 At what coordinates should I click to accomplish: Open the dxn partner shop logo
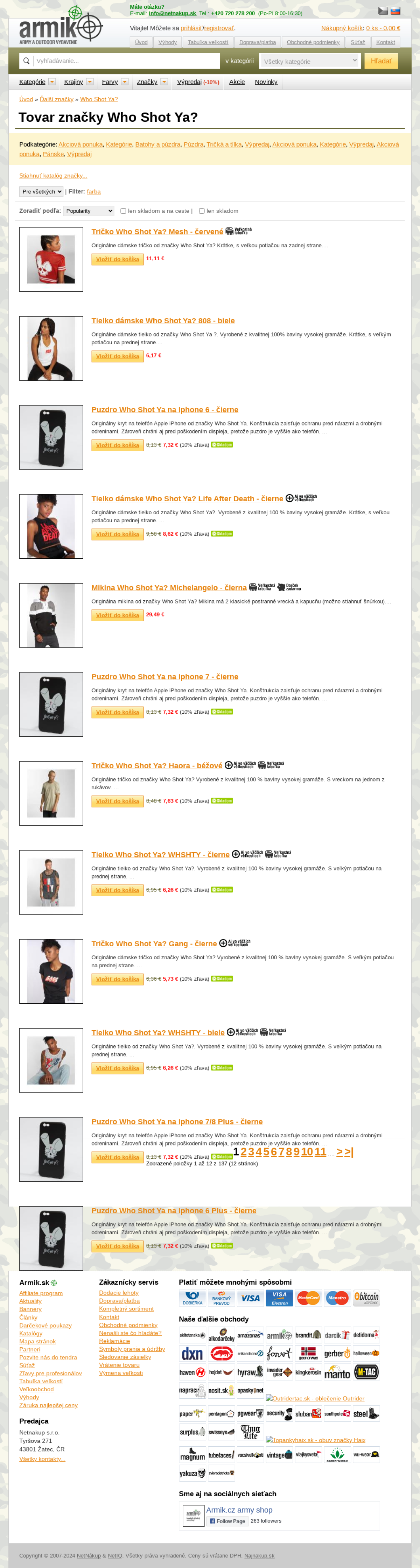pos(192,1354)
